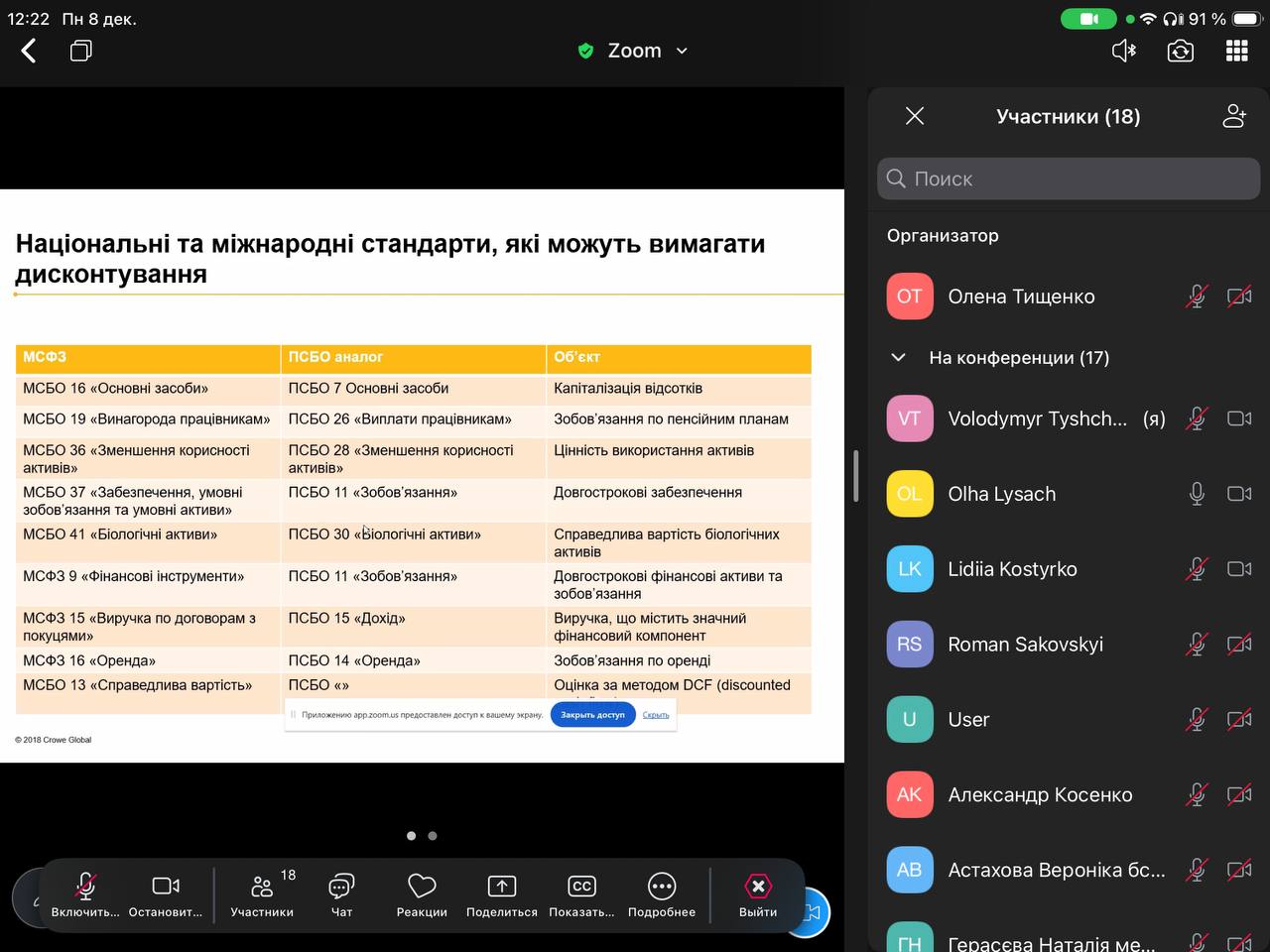Collapse the На конференции (17) section
1270x952 pixels.
899,358
